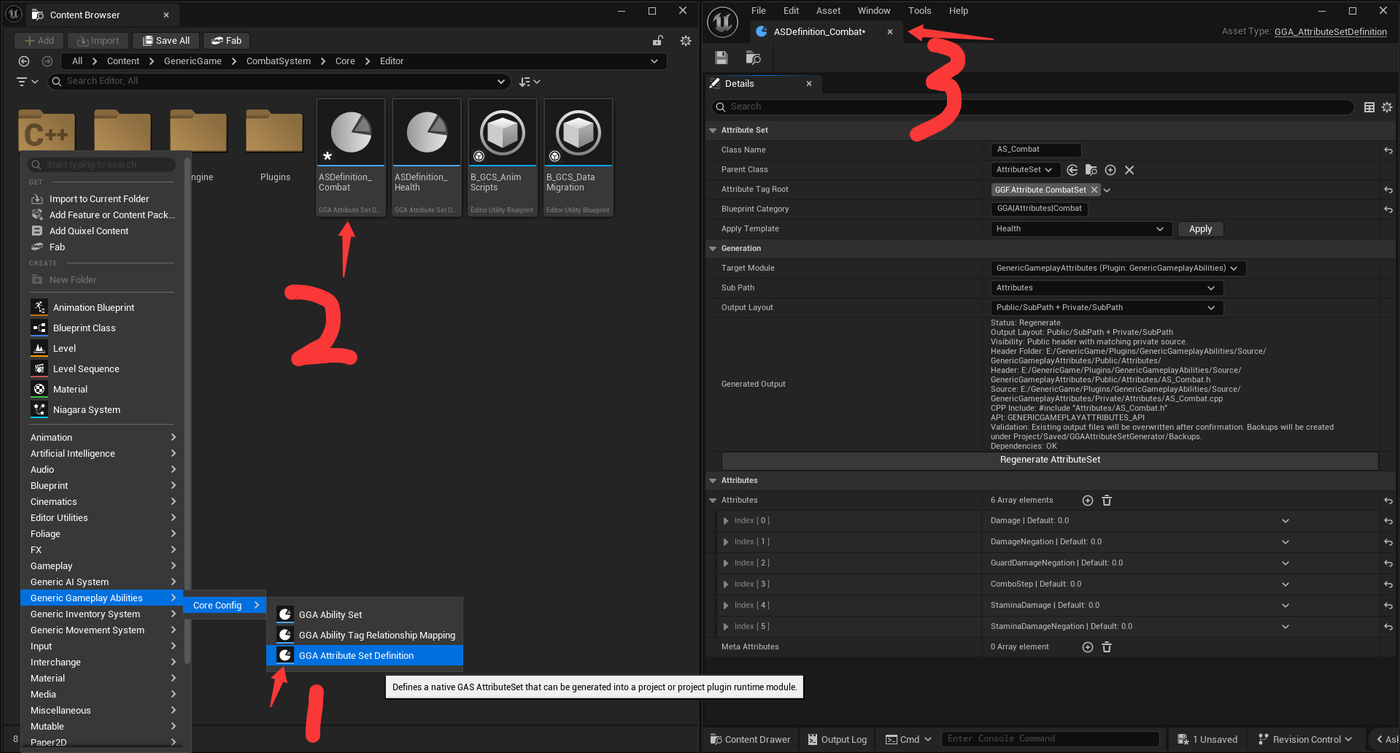
Task: Reset Index [ 3 ] ComboStep row to default
Action: [x=1388, y=584]
